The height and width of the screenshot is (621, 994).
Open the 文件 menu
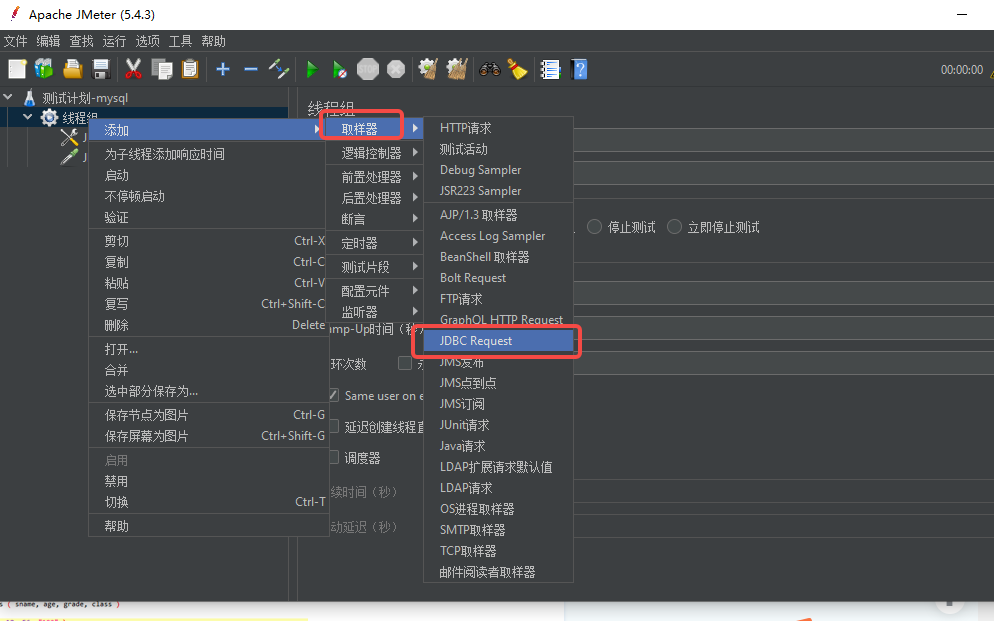pos(15,41)
